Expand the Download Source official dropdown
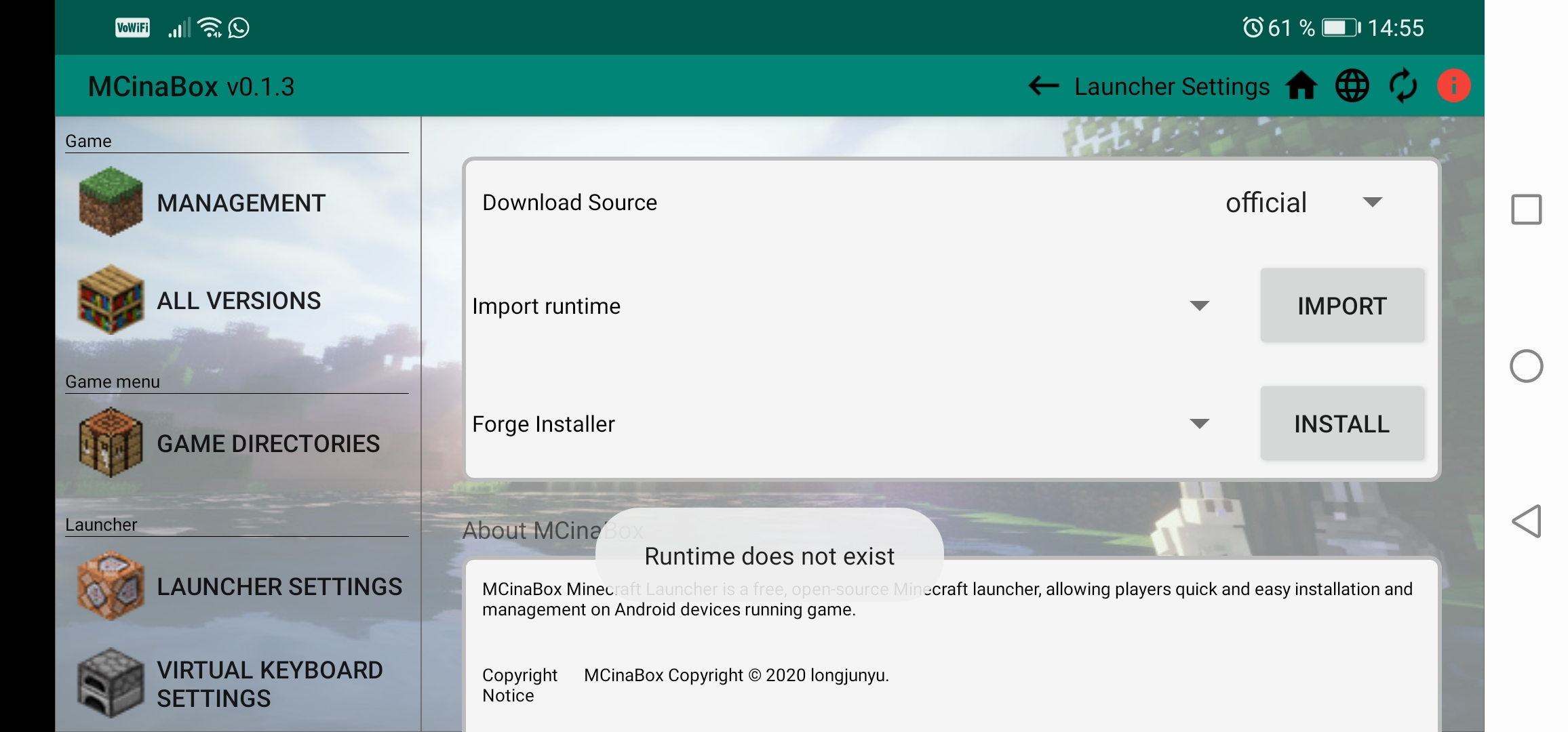 tap(1371, 203)
